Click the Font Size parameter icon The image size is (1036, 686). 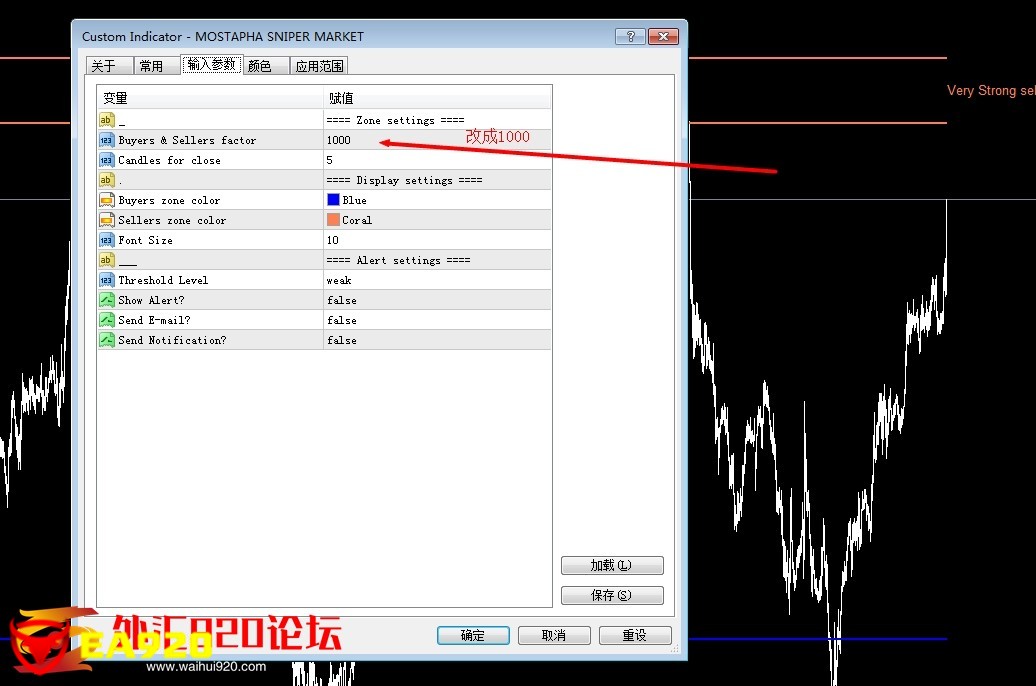coord(107,240)
